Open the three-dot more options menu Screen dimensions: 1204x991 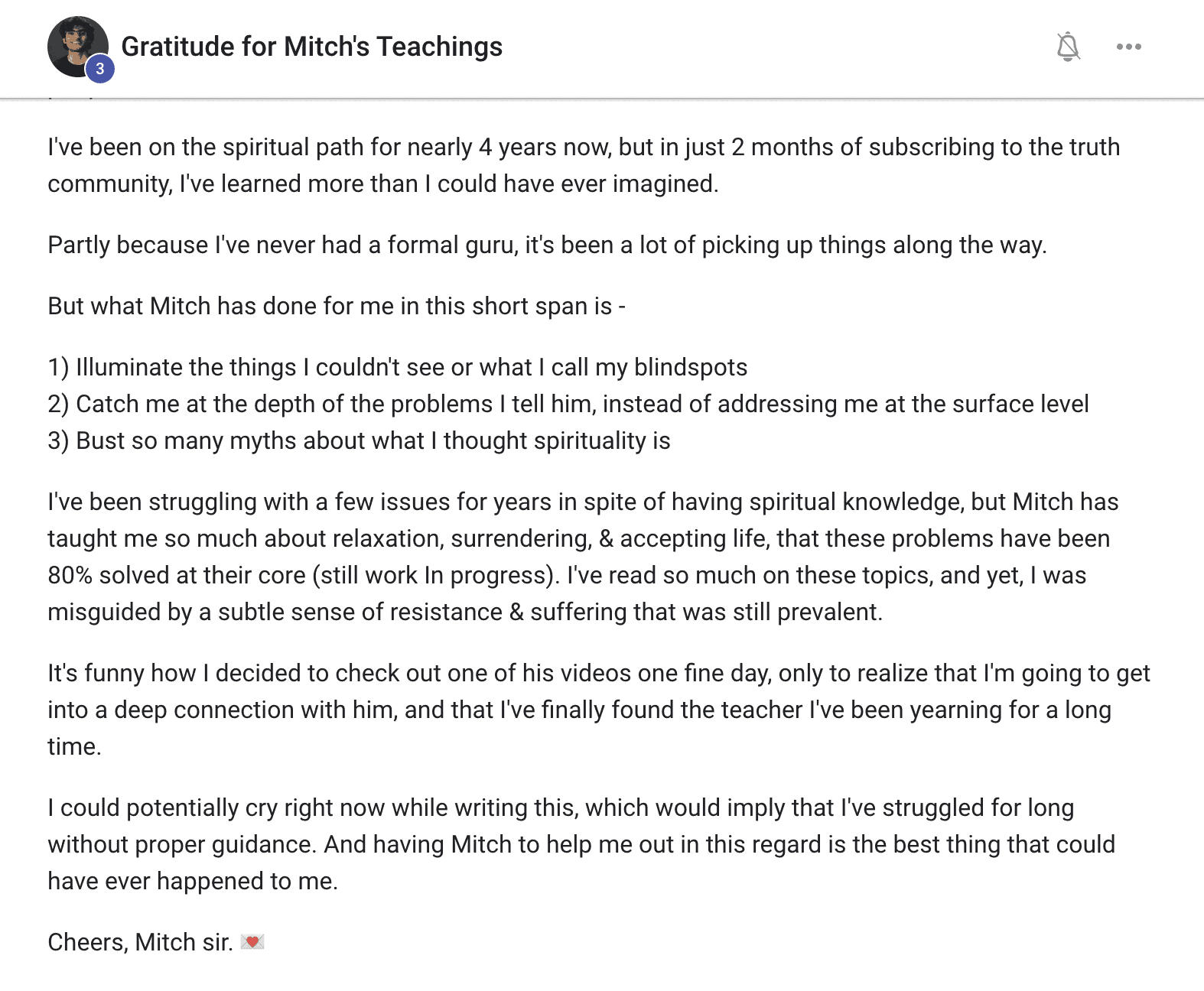(x=1128, y=47)
